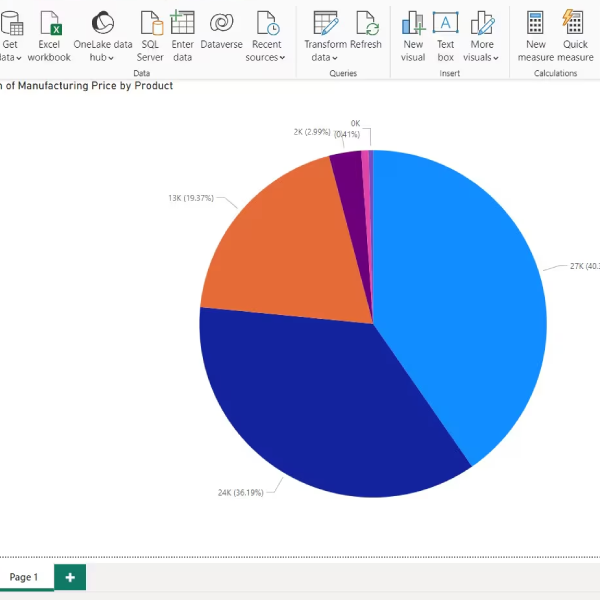This screenshot has width=600, height=600.
Task: Open More visuals gallery
Action: point(481,36)
